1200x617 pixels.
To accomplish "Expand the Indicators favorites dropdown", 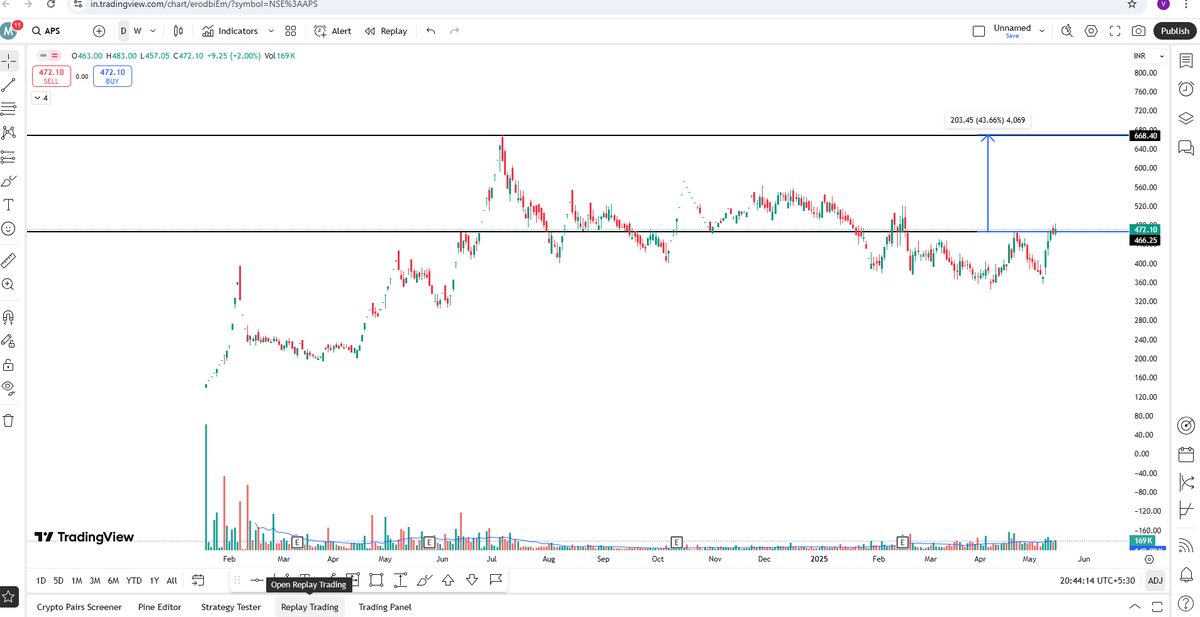I will click(x=269, y=31).
